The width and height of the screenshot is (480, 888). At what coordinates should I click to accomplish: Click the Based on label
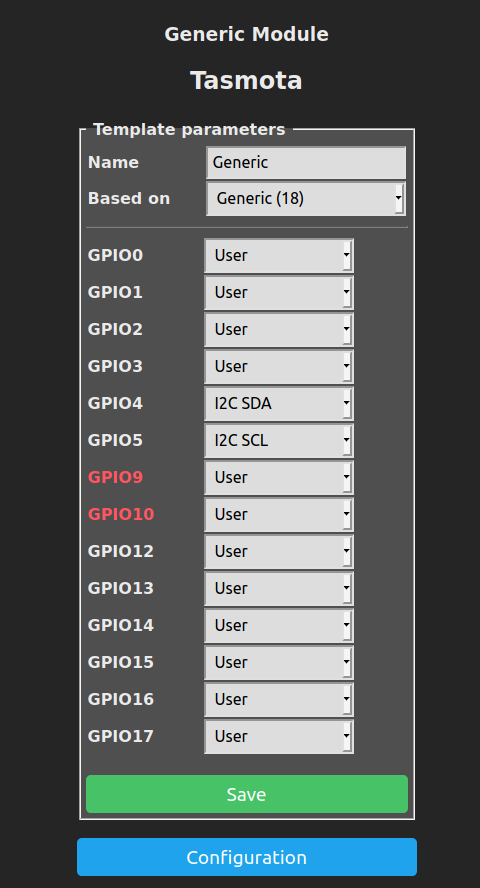pyautogui.click(x=129, y=199)
